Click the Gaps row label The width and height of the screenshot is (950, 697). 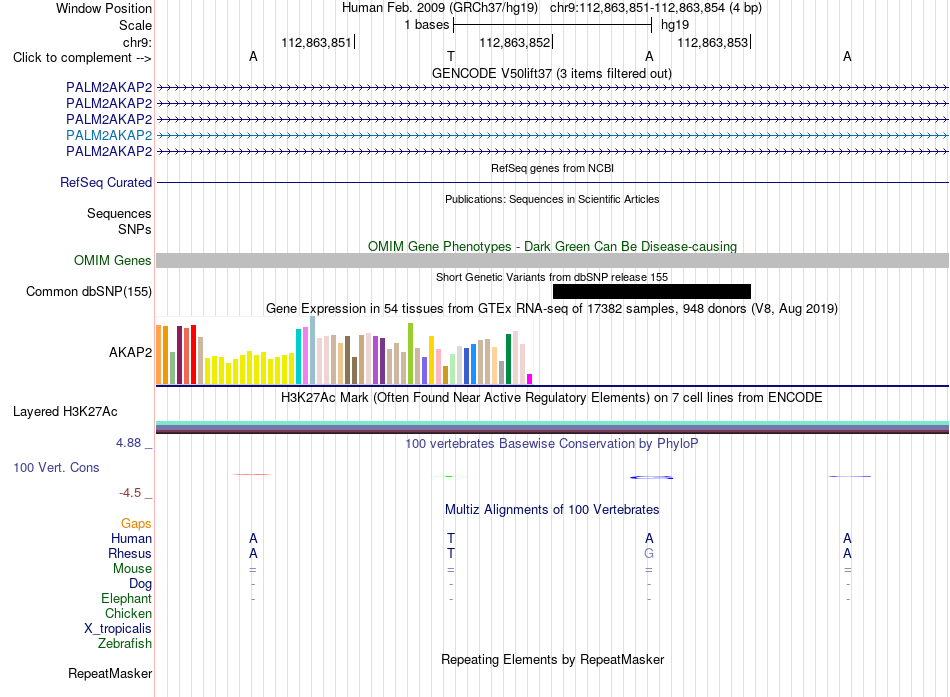click(136, 524)
